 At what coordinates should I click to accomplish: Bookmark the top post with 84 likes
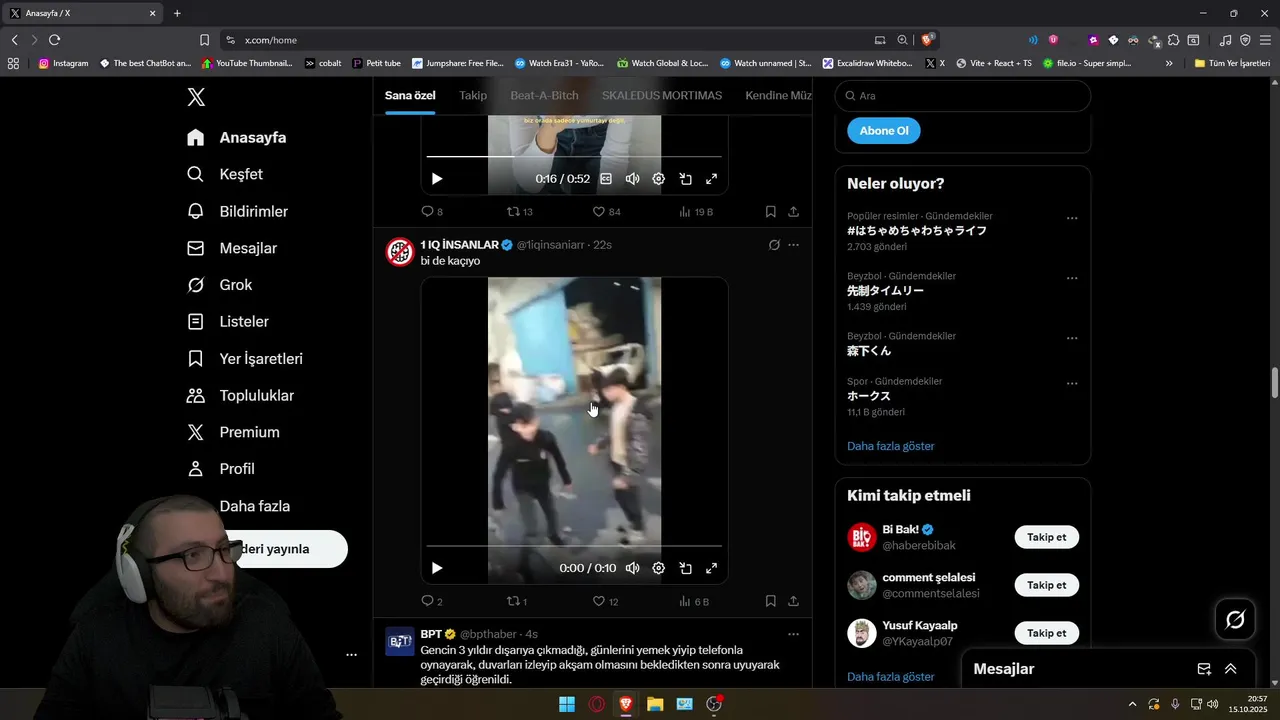click(771, 212)
